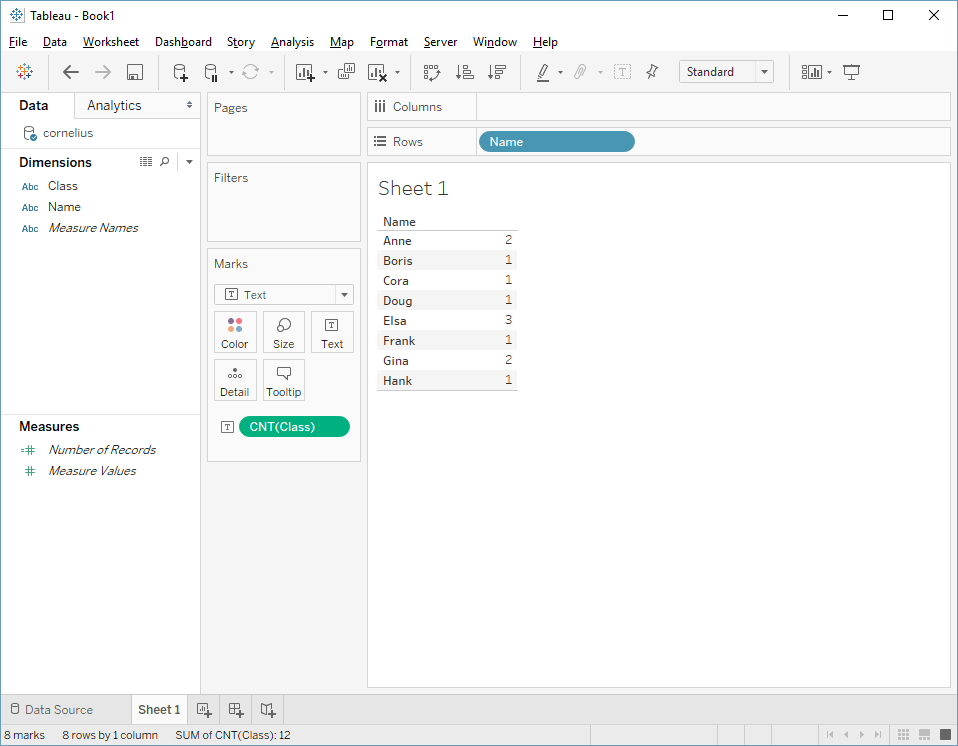Sort descending icon
The width and height of the screenshot is (958, 746).
(x=496, y=72)
